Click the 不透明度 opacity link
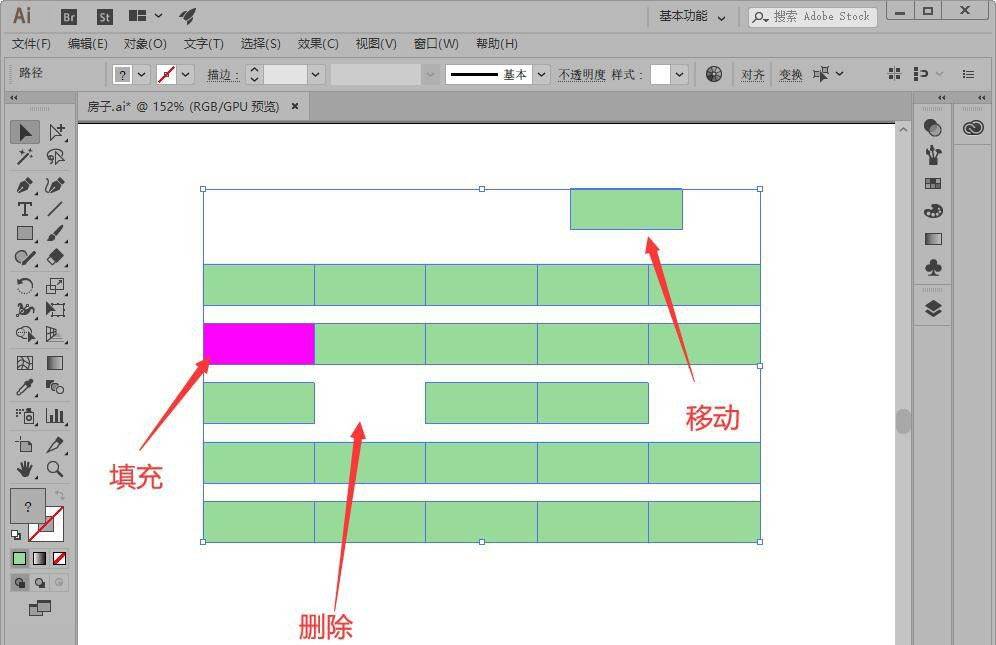The height and width of the screenshot is (645, 996). pos(581,75)
